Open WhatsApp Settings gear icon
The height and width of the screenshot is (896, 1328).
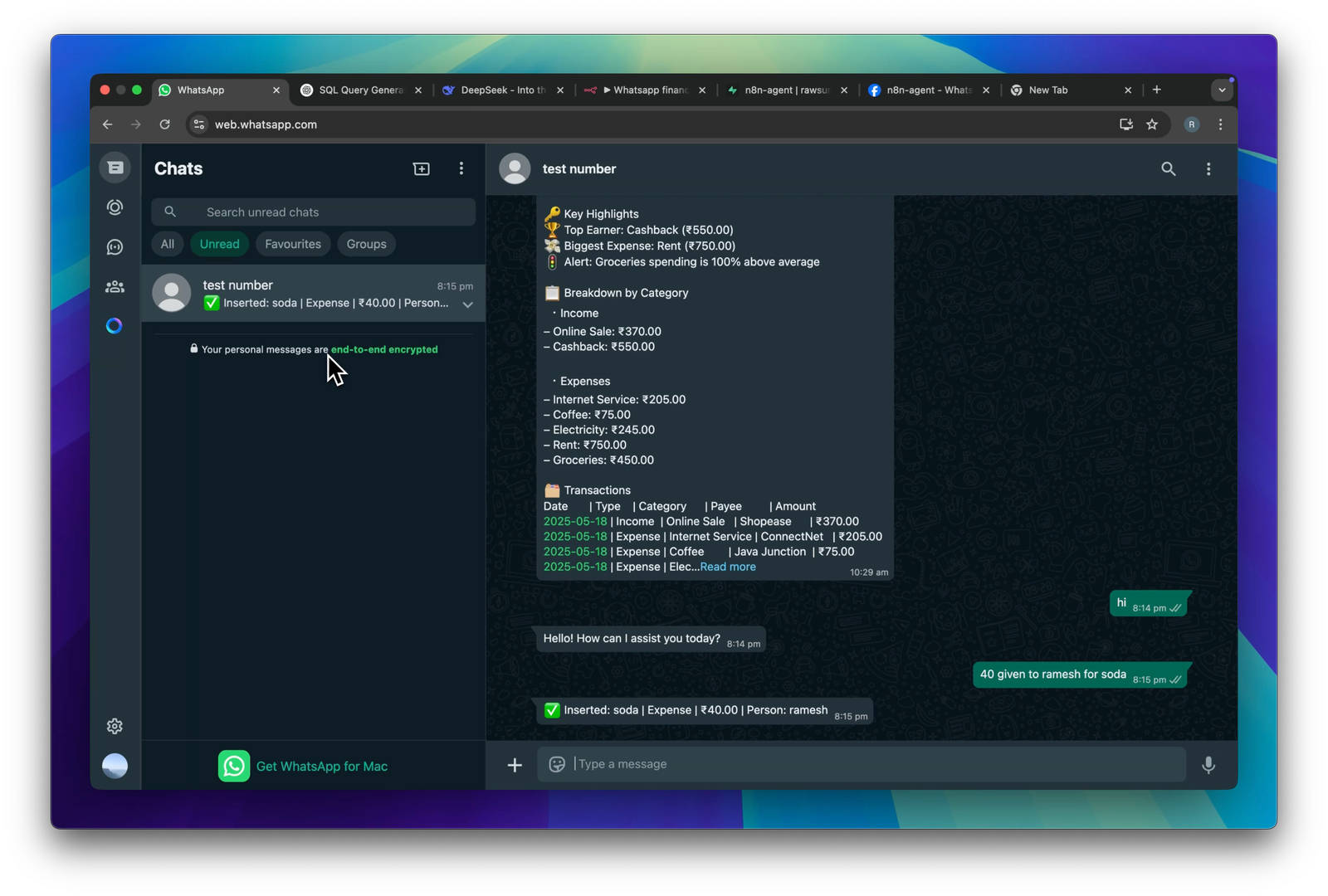coord(115,726)
